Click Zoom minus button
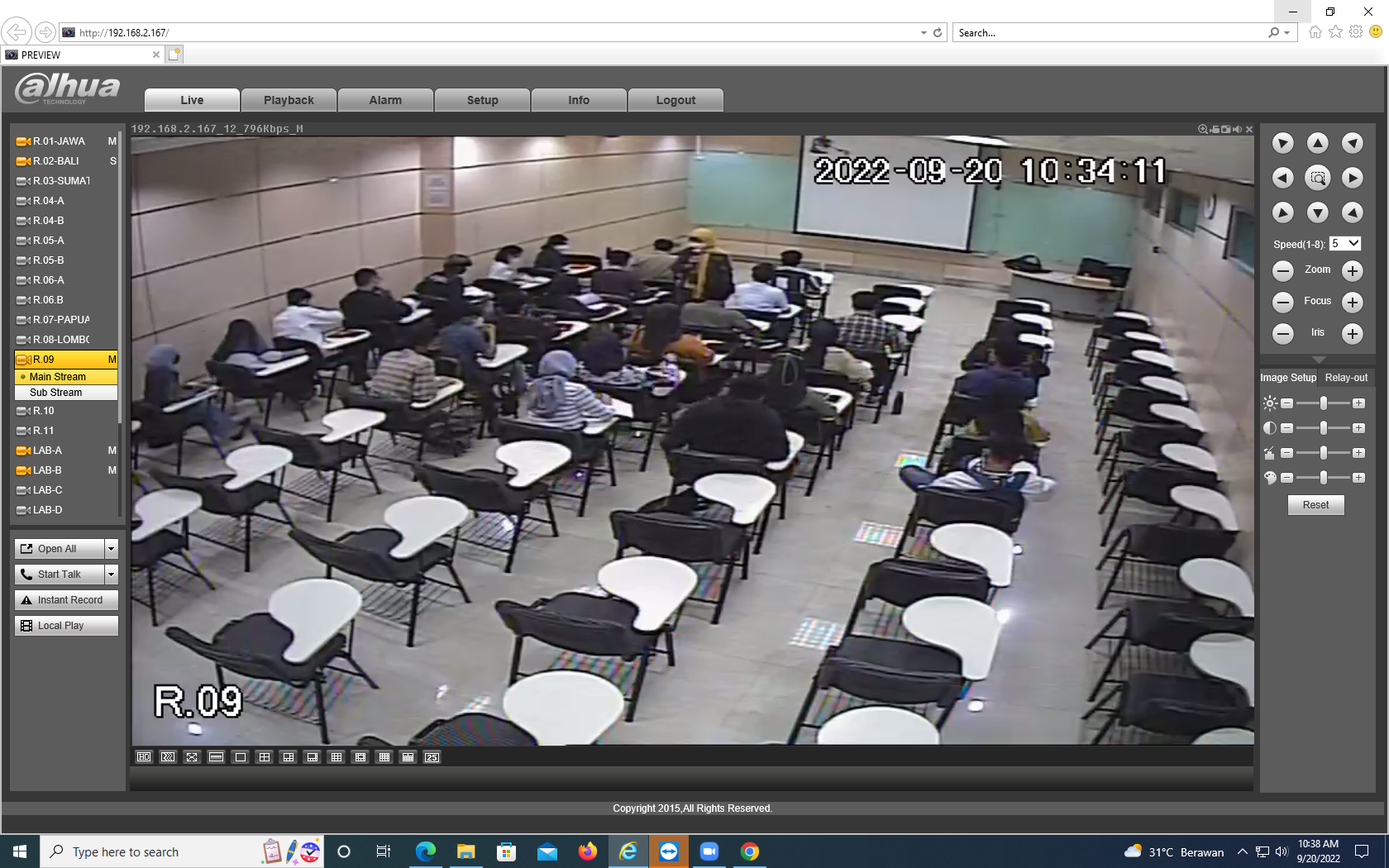This screenshot has height=868, width=1389. pyautogui.click(x=1282, y=270)
